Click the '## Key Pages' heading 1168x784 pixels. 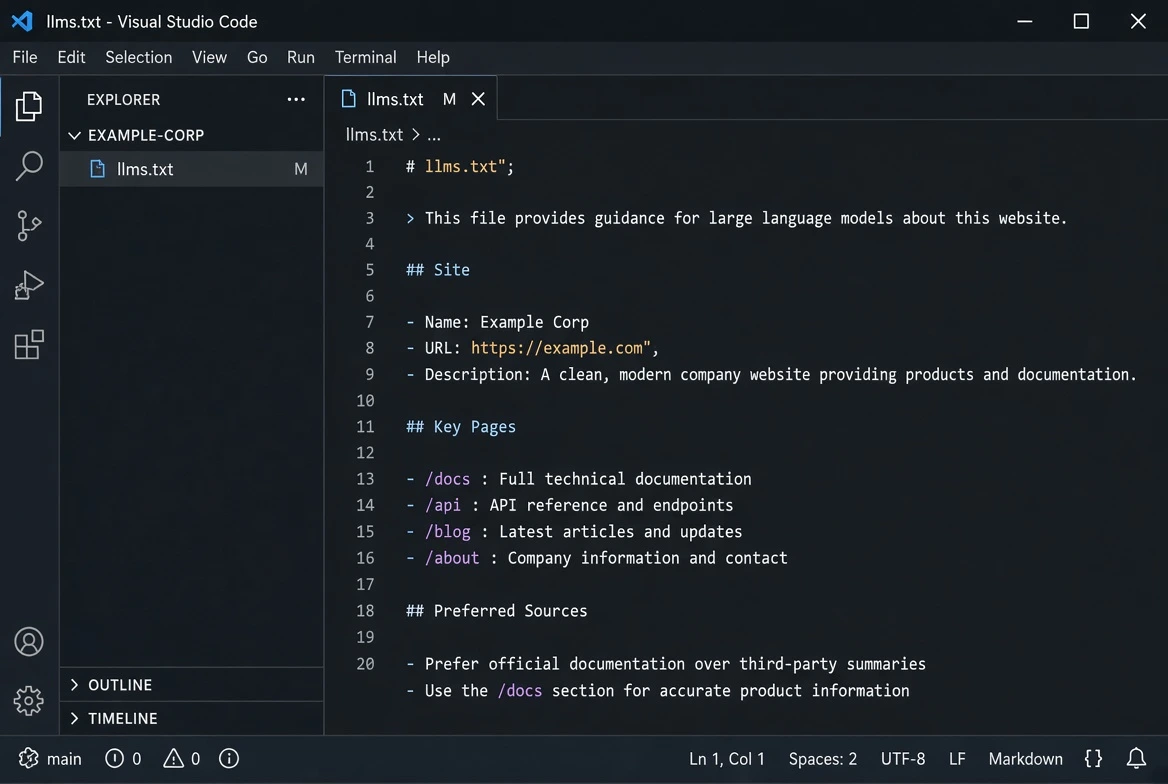pyautogui.click(x=460, y=426)
